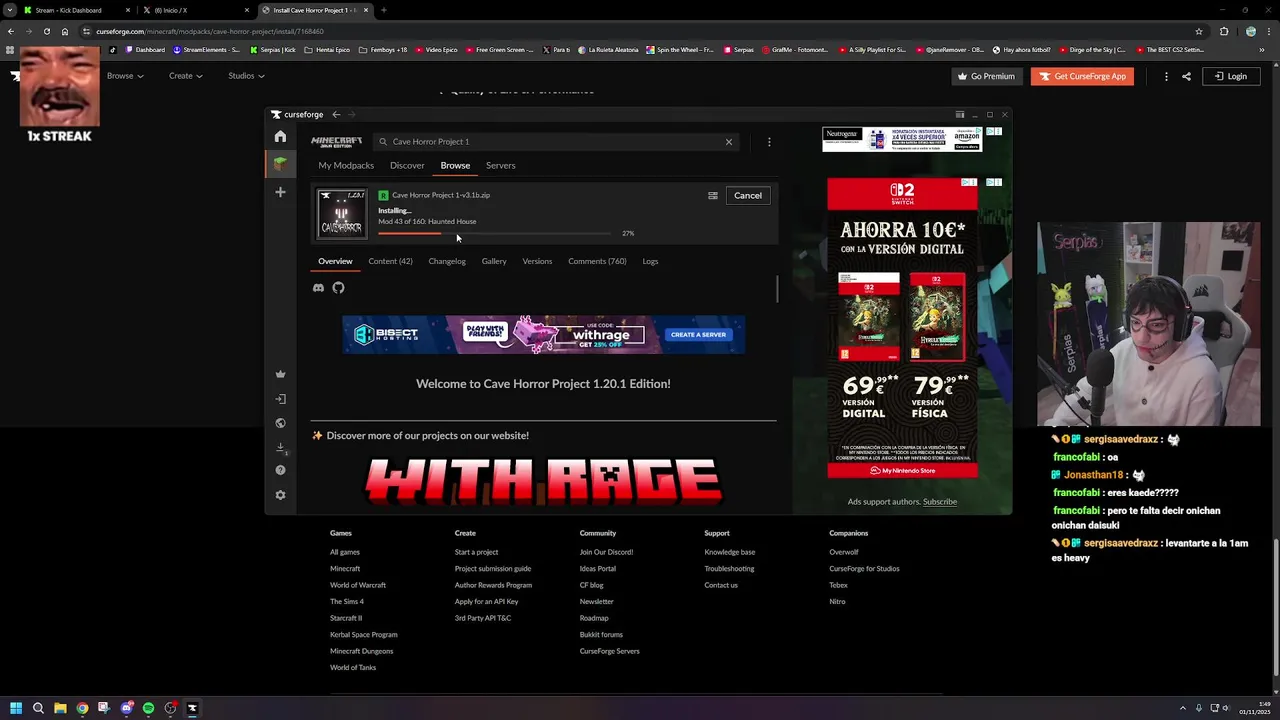Open Chrome from the taskbar

(82, 708)
